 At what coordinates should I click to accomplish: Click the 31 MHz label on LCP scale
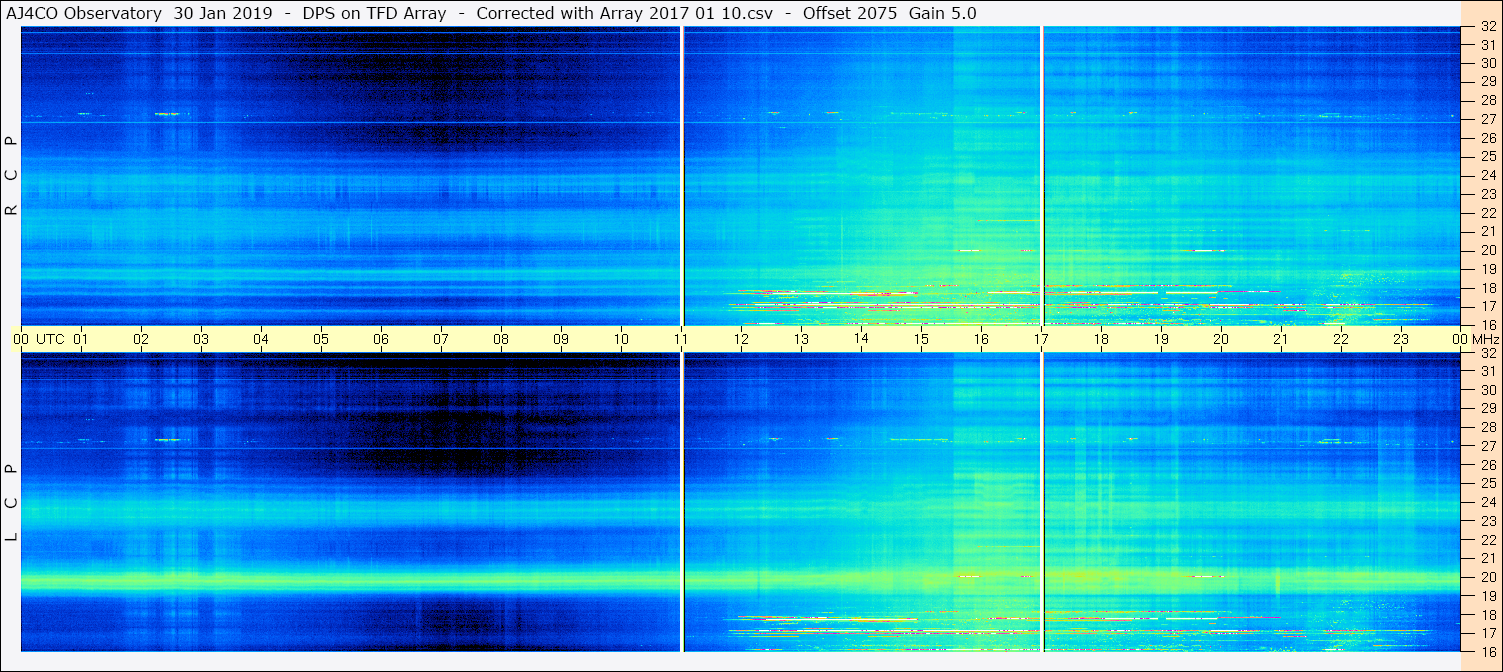1488,371
